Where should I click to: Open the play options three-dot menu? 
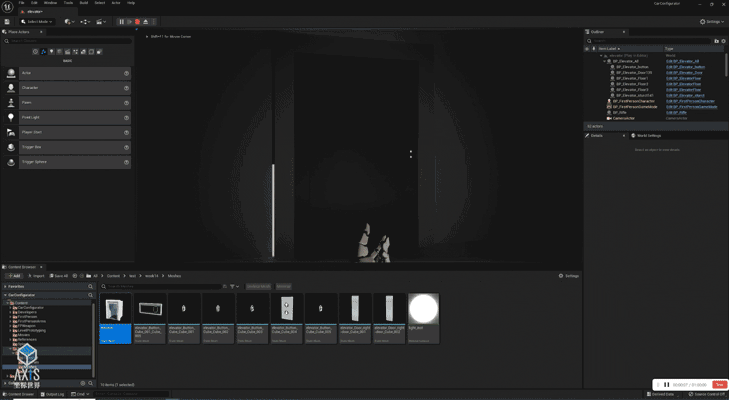click(x=154, y=22)
